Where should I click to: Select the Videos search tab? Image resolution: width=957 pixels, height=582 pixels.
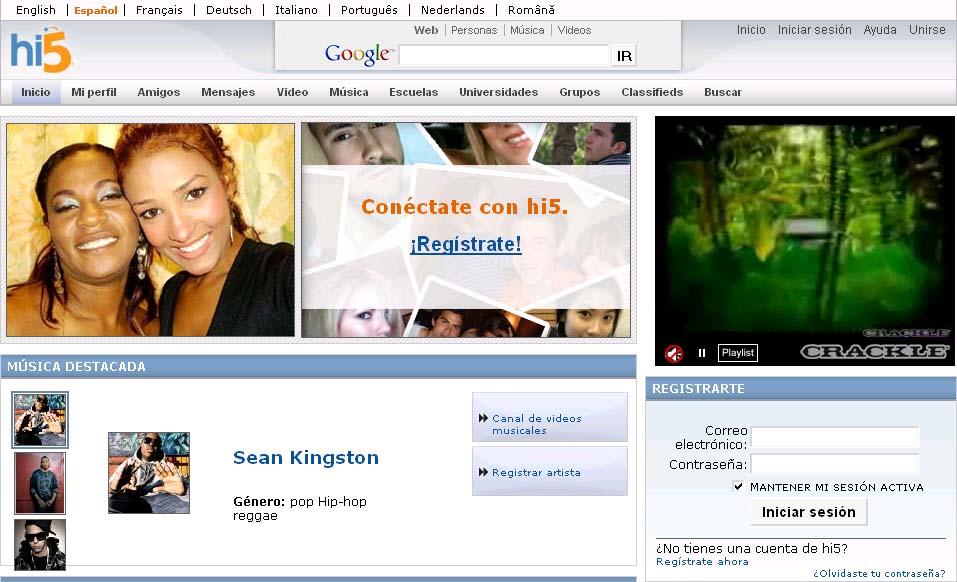[x=574, y=30]
